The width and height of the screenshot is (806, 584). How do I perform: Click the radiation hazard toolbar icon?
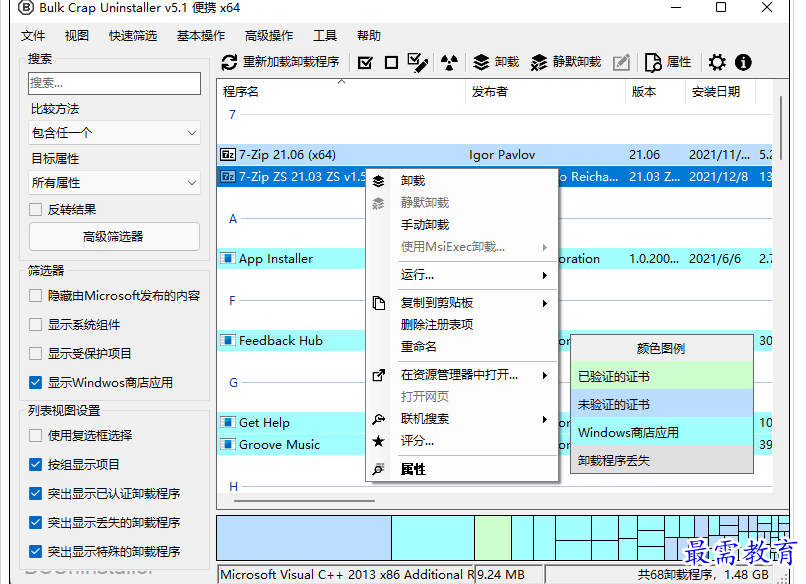(449, 62)
